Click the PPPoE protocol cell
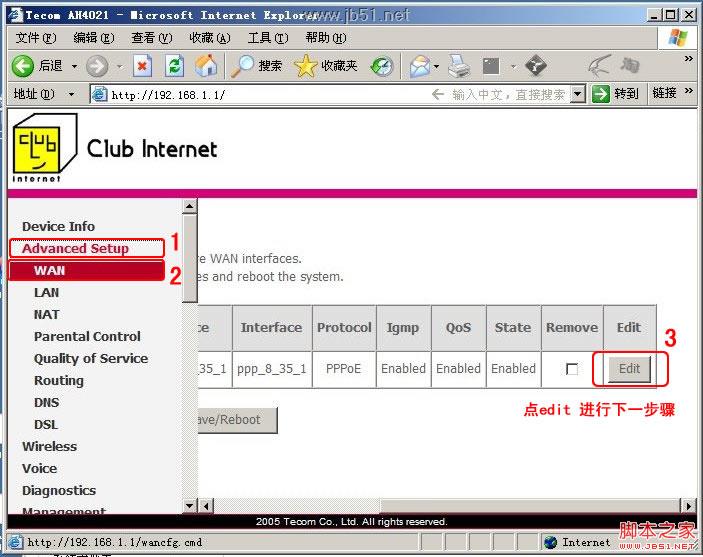The width and height of the screenshot is (703, 557). tap(344, 369)
